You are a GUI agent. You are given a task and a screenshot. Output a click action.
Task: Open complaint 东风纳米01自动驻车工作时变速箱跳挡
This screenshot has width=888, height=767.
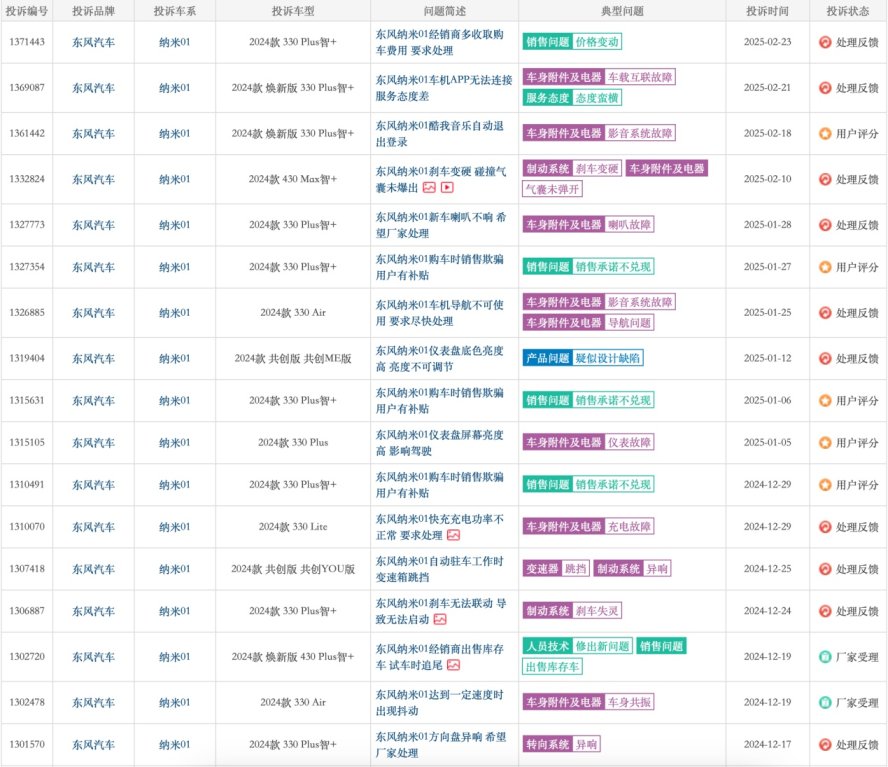(439, 569)
